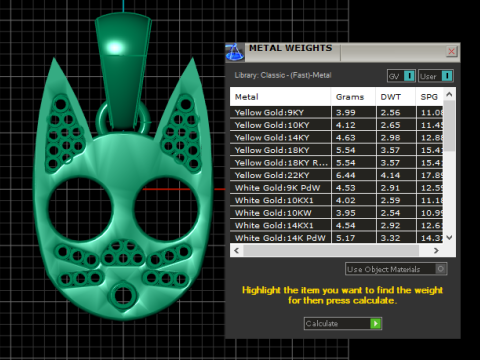Click the 3.99 grams value
This screenshot has width=480, height=360.
pos(346,113)
